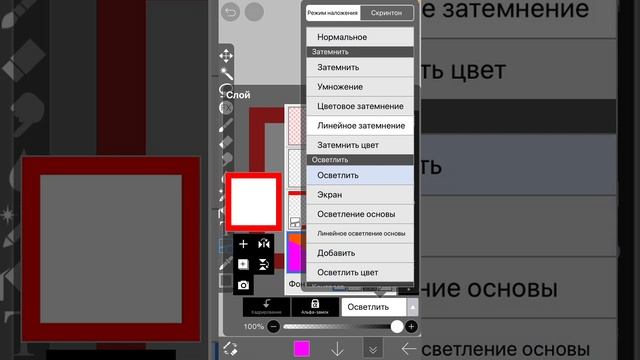Tap the down arrow icon
Viewport: 640px width, 360px height.
pos(337,349)
